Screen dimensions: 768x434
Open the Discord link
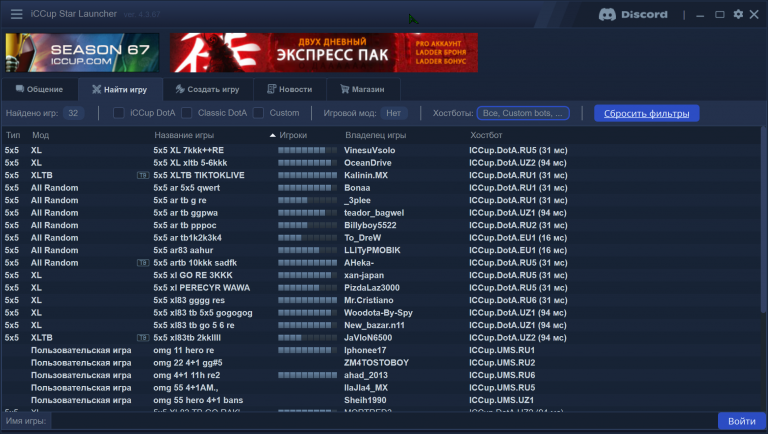click(x=633, y=15)
